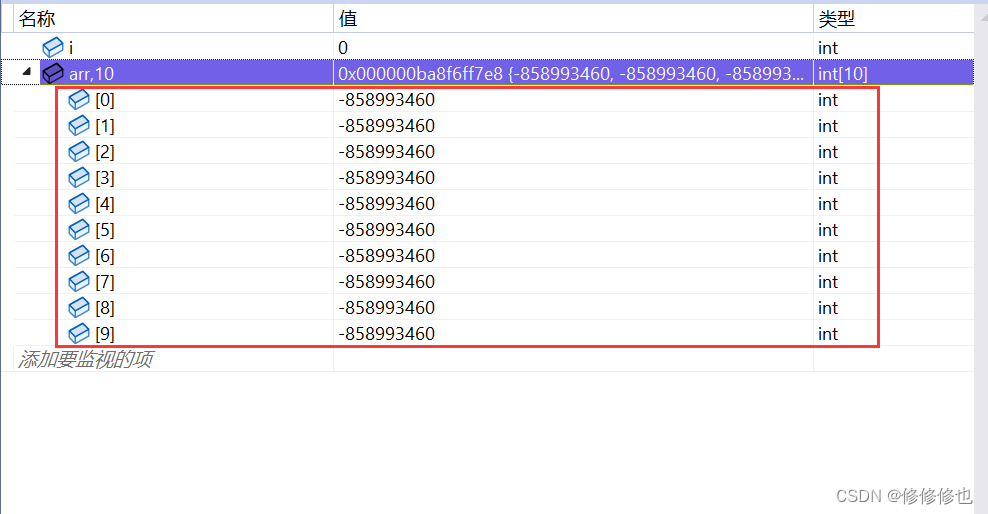Image resolution: width=988 pixels, height=514 pixels.
Task: Click the -858993460 value in row [7]
Action: tap(386, 282)
